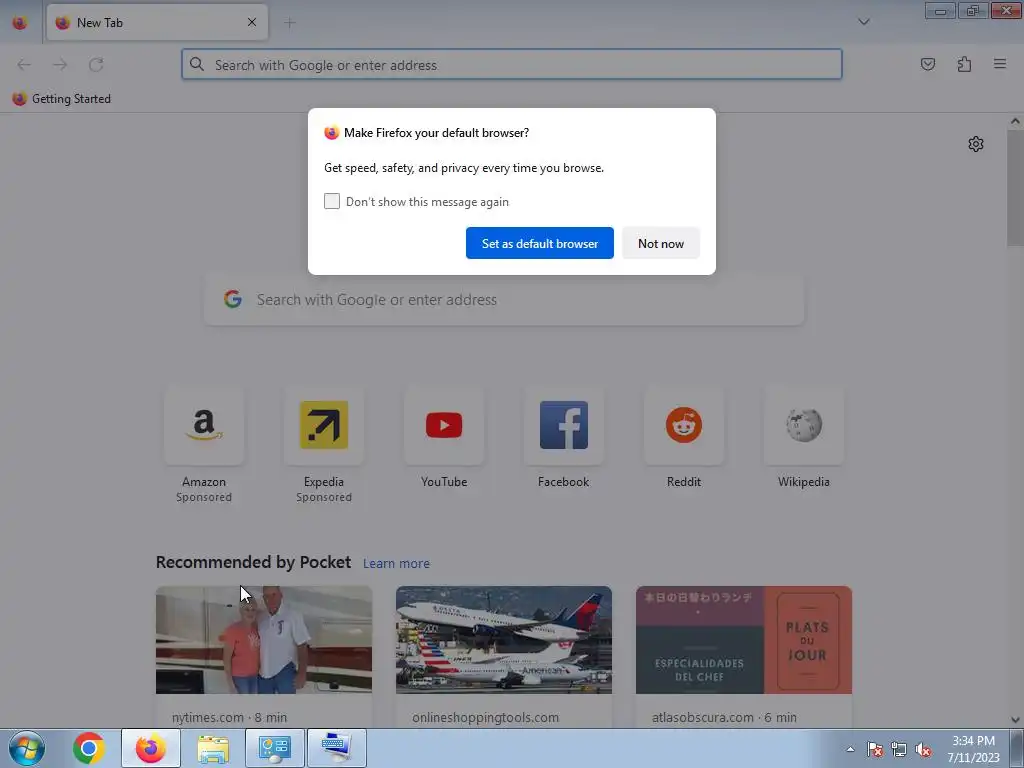Open the atlasobscura.com story thumbnail

(744, 640)
